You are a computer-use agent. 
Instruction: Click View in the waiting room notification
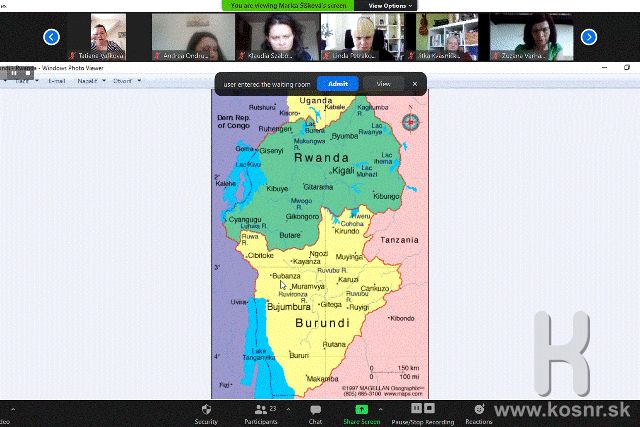(383, 84)
